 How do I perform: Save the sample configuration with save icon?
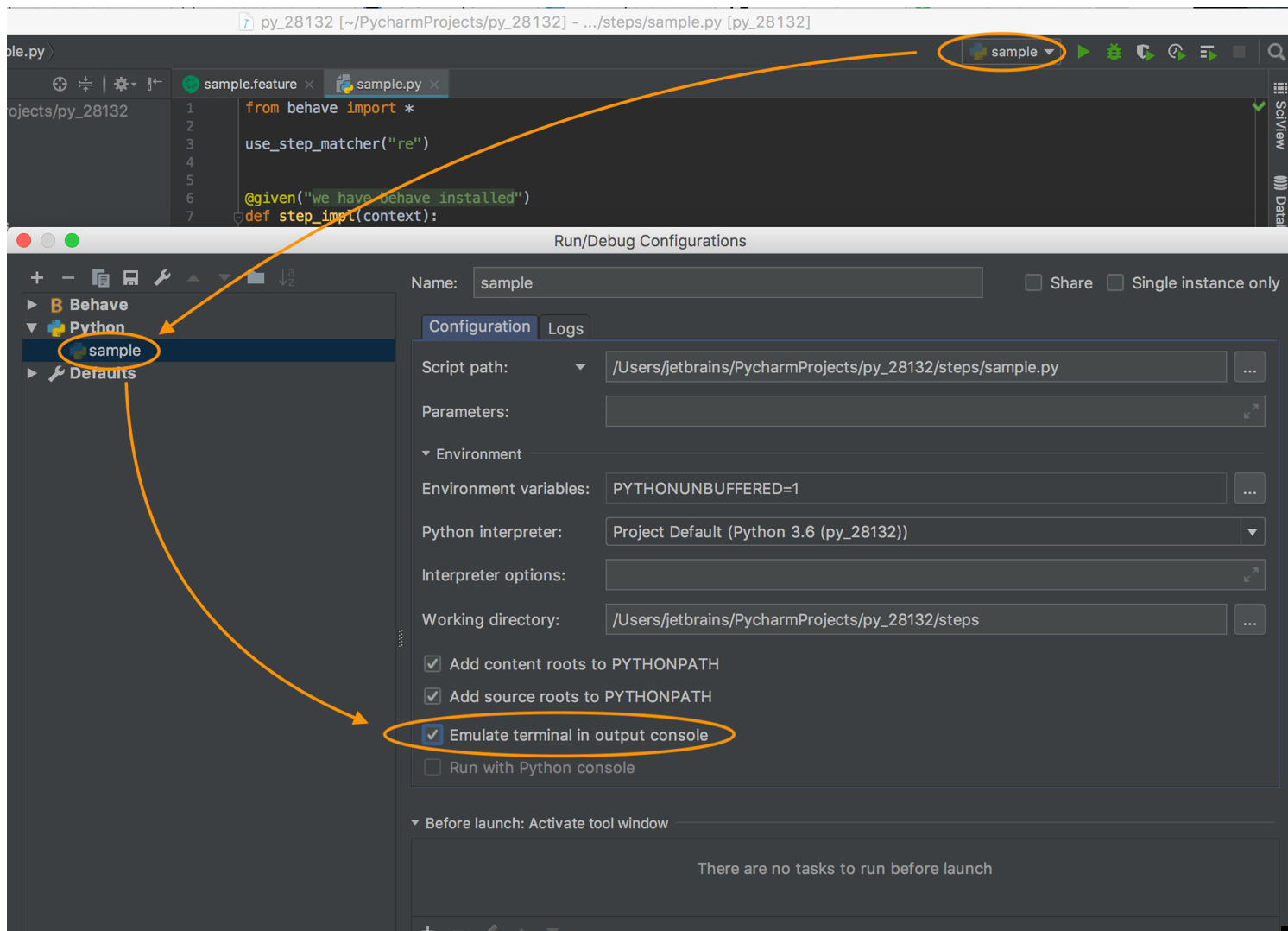click(x=130, y=277)
